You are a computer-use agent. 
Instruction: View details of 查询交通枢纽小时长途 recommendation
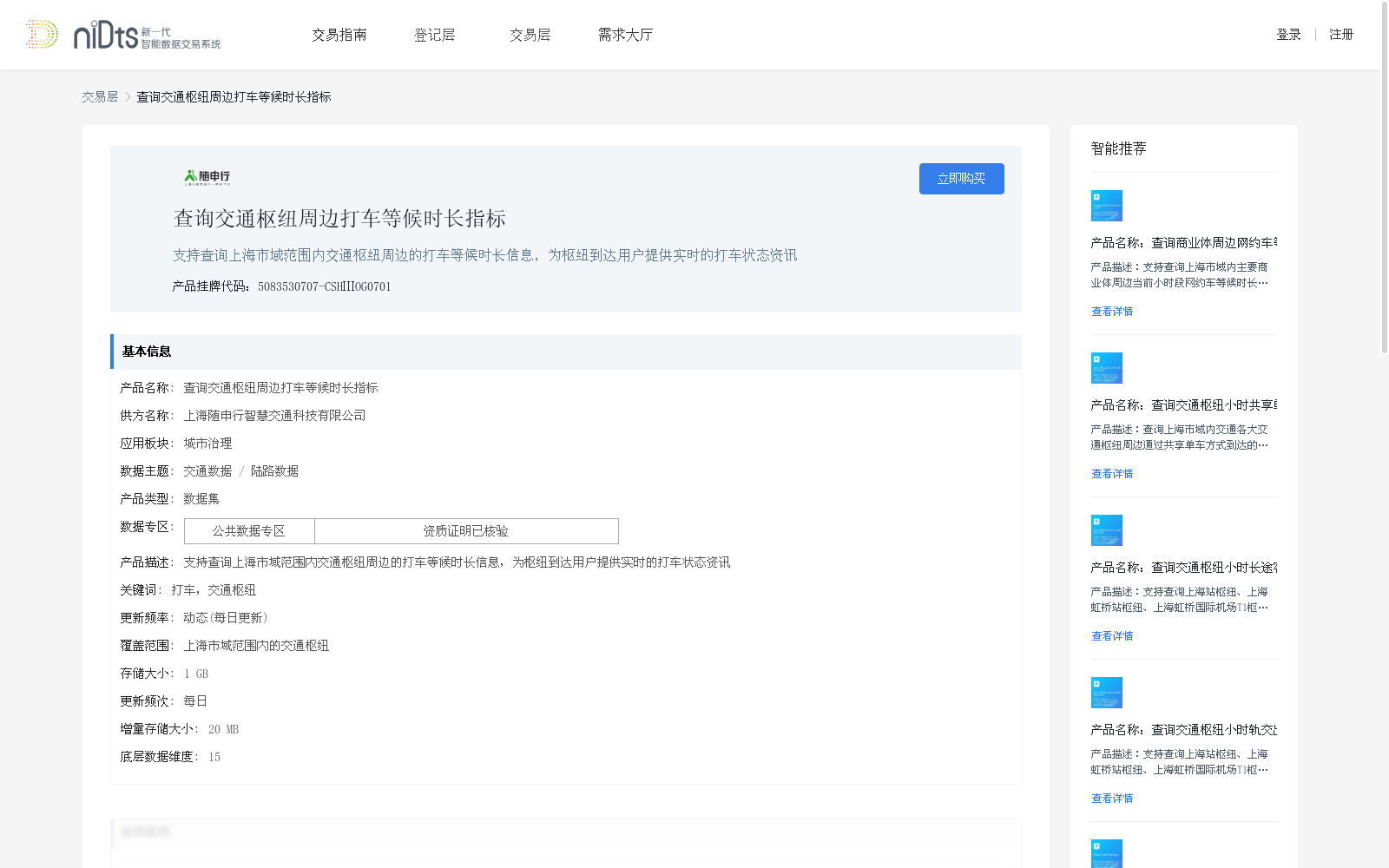click(x=1112, y=636)
